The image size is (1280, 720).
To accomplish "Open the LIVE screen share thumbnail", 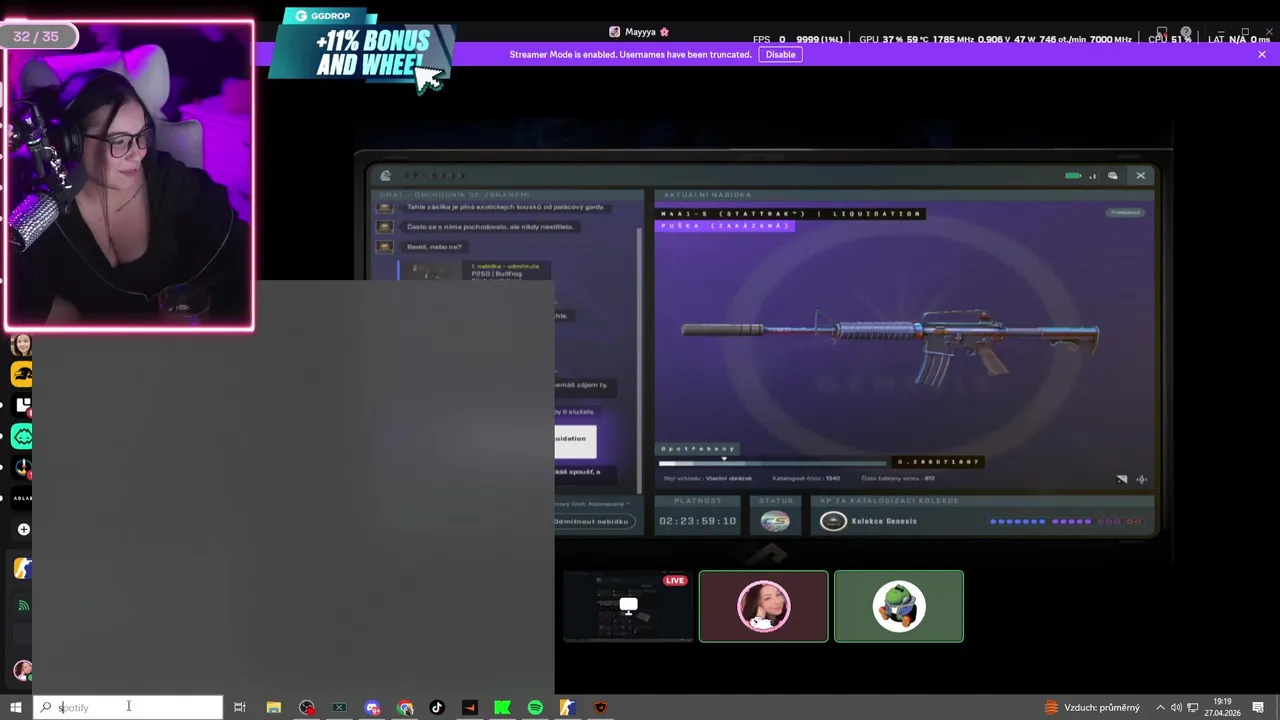I will 628,606.
